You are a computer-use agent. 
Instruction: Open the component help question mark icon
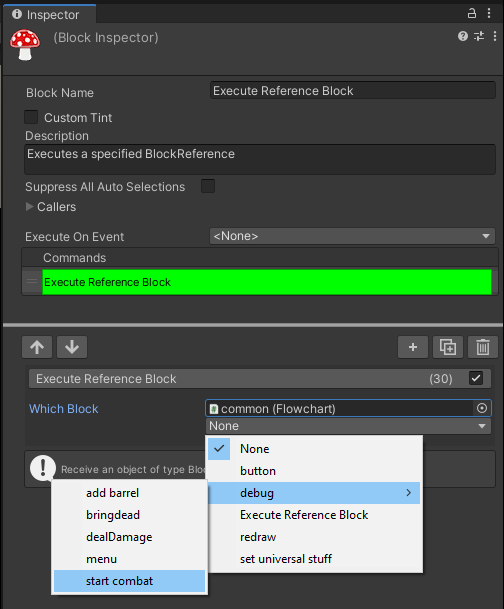coord(462,36)
